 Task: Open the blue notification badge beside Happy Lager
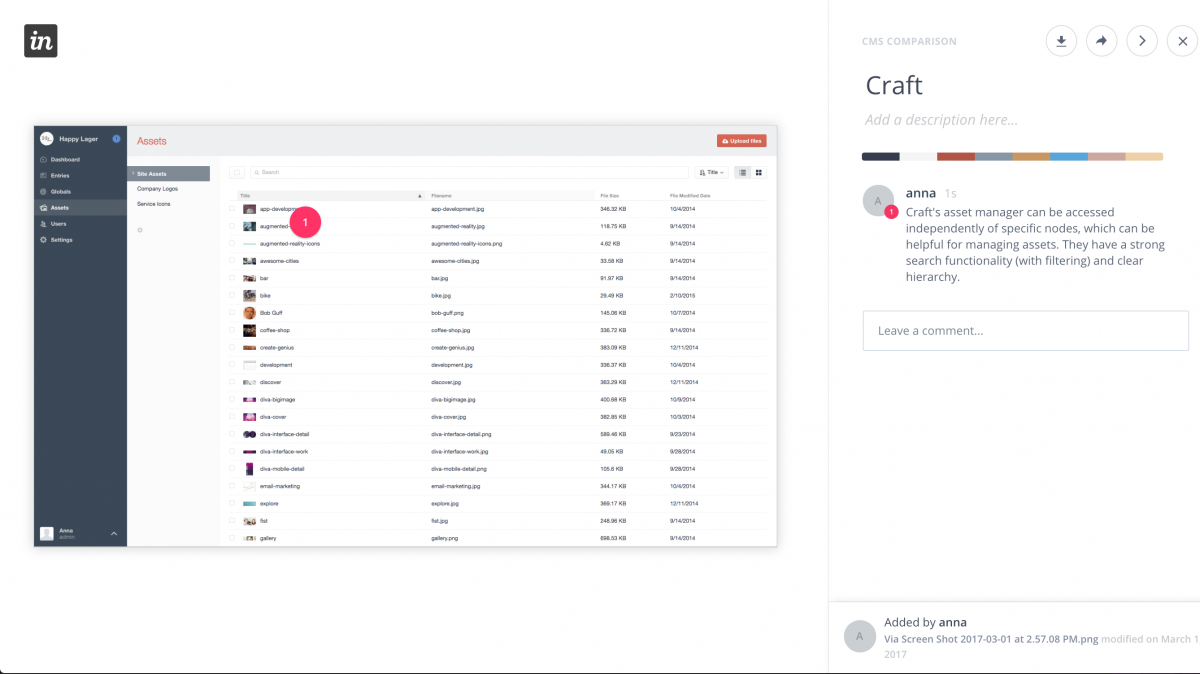[x=116, y=139]
